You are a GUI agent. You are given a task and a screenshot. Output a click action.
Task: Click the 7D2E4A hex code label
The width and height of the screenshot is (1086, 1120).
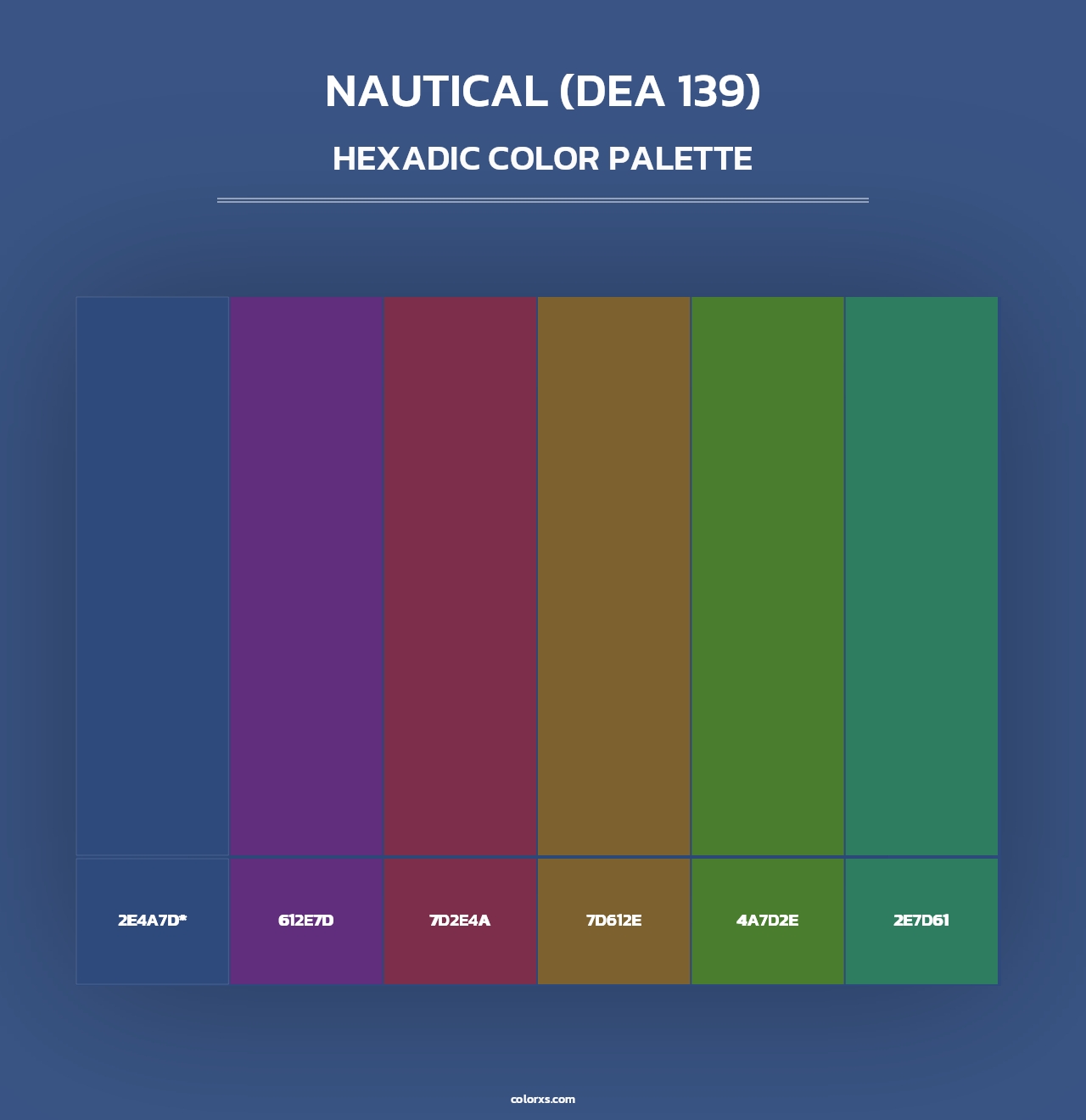pos(461,918)
